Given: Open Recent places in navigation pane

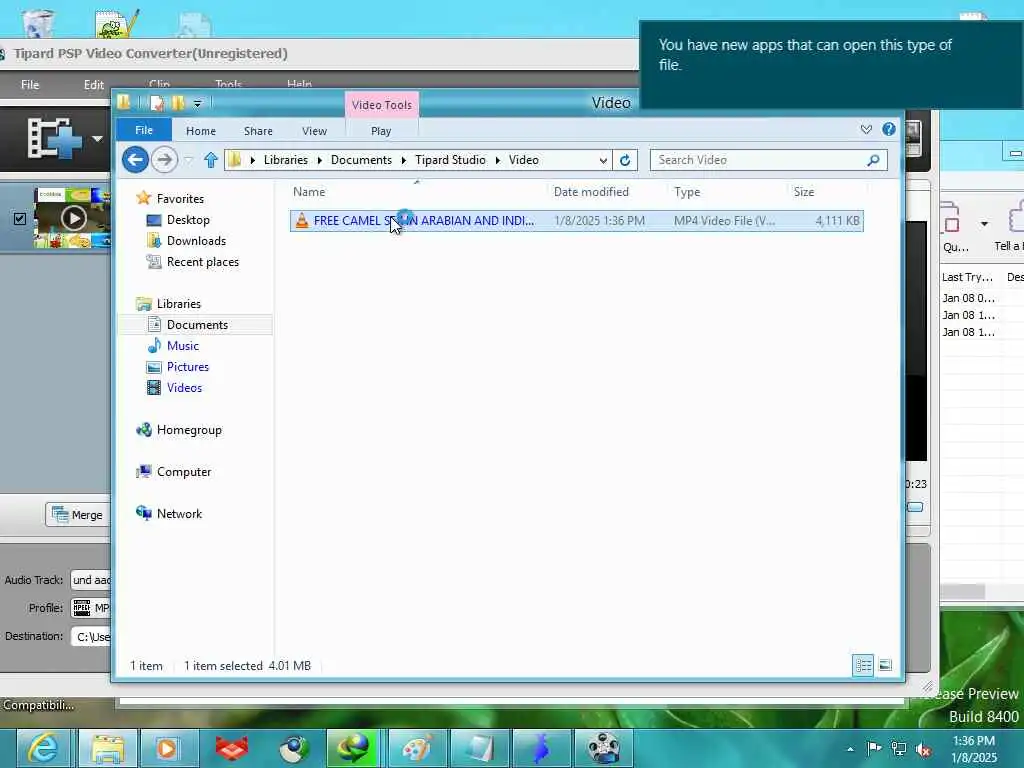Looking at the screenshot, I should click(x=202, y=262).
